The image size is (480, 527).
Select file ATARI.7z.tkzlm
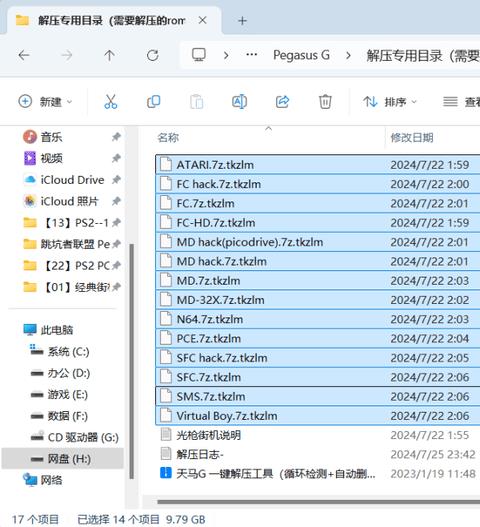(x=318, y=165)
